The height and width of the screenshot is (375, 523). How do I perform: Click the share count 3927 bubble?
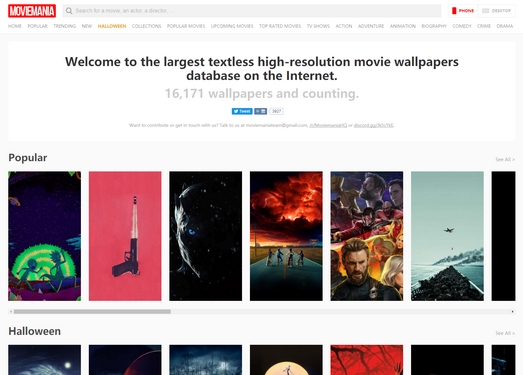276,111
